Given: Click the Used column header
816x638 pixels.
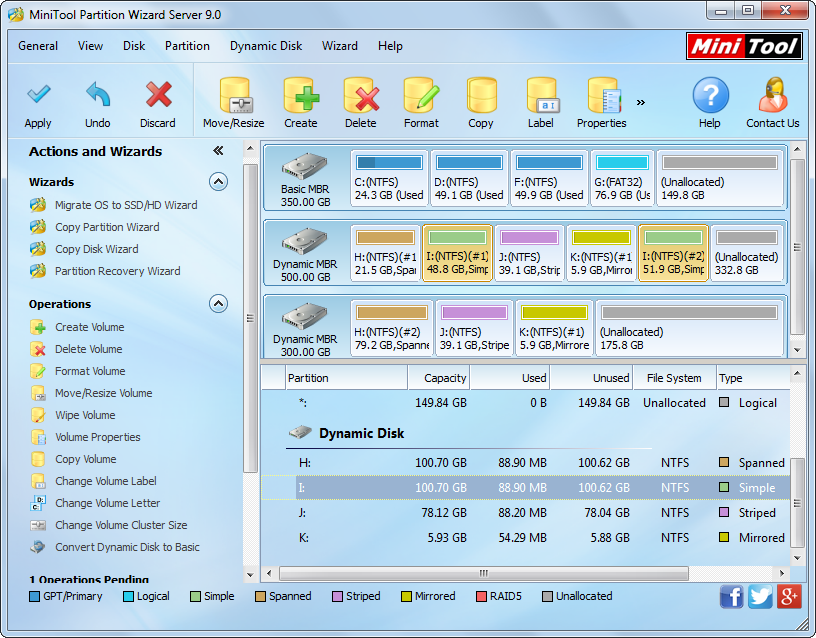Looking at the screenshot, I should pyautogui.click(x=510, y=378).
